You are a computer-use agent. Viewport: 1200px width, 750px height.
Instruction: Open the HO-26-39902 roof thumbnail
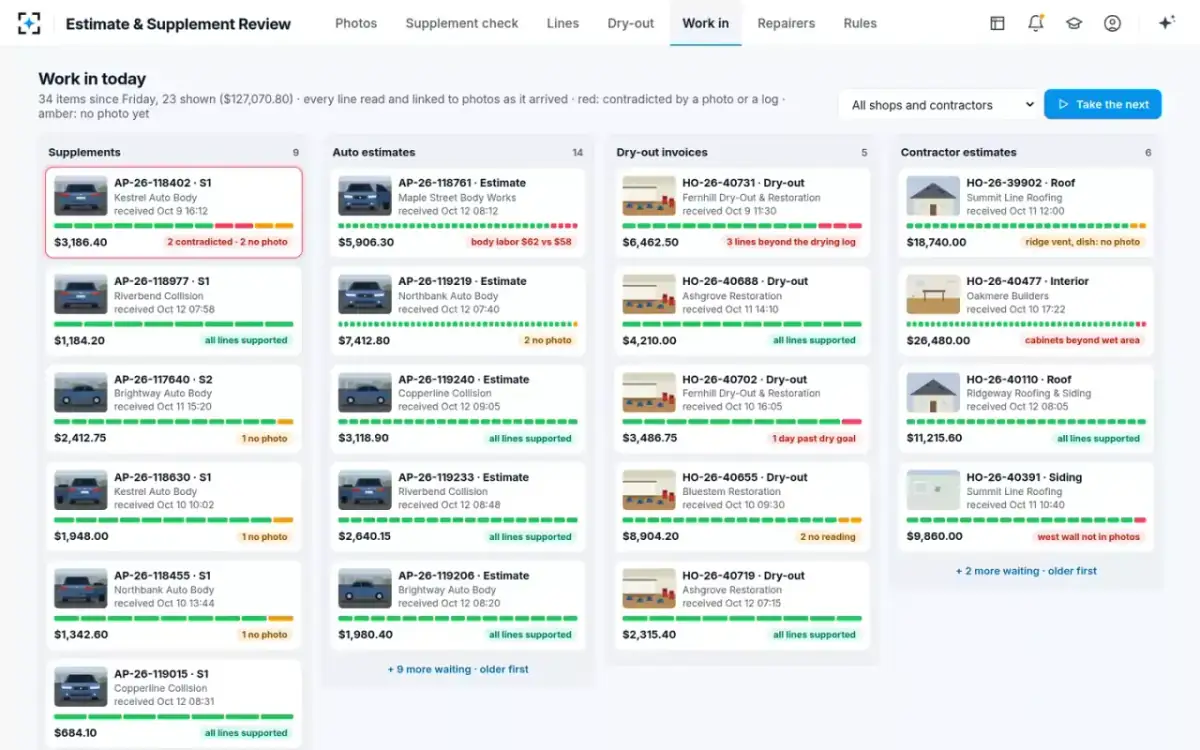(x=933, y=196)
